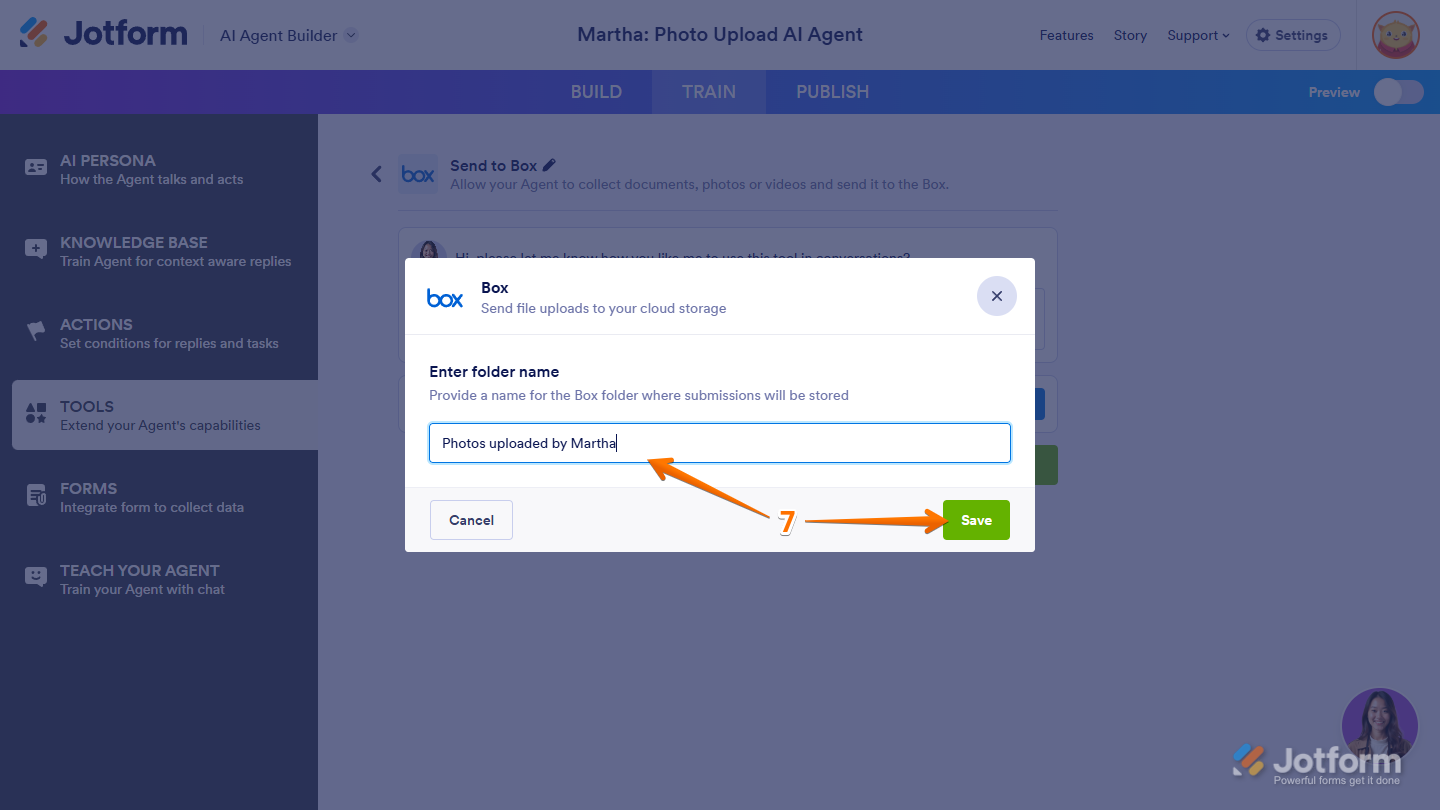Open the AI Agent Builder dropdown
Screen dimensions: 1440x810
click(289, 35)
